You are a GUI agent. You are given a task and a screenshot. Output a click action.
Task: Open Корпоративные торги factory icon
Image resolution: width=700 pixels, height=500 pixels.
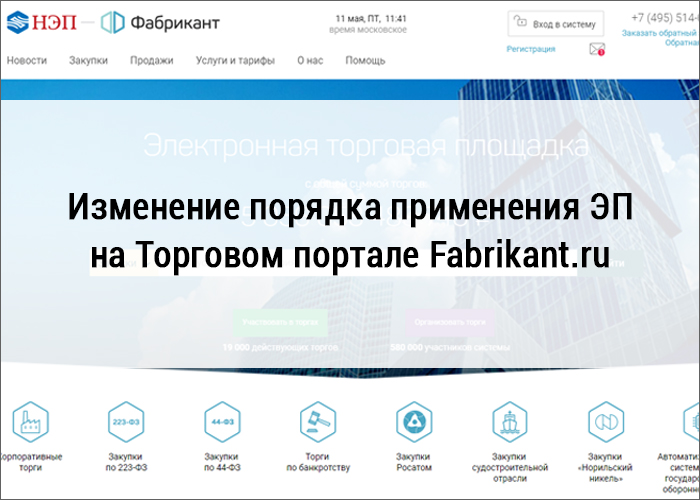click(29, 421)
